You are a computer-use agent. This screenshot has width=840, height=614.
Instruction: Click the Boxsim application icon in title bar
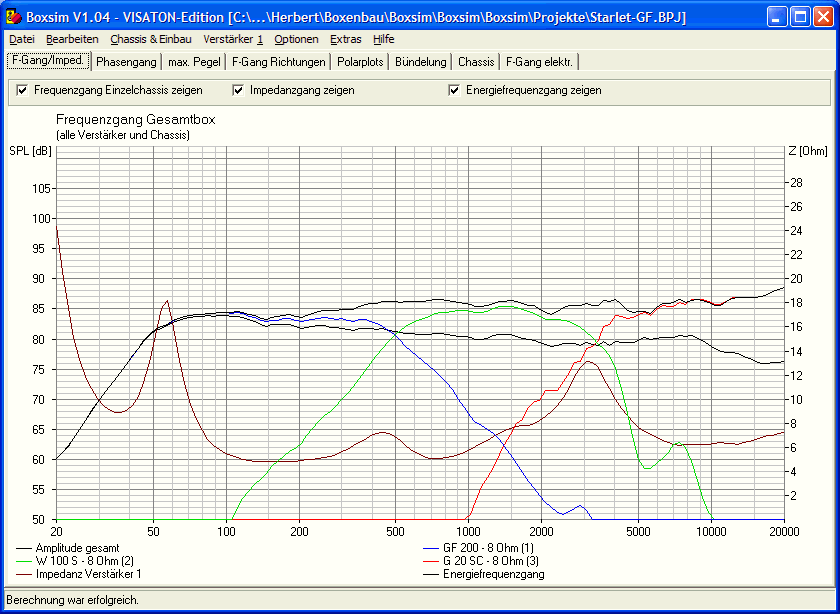pos(13,17)
